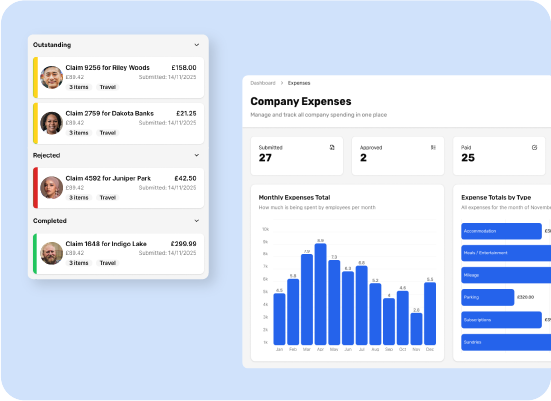Viewport: 551px width, 401px height.
Task: Click Travel tag on Dakota Banks claim
Action: pyautogui.click(x=108, y=133)
